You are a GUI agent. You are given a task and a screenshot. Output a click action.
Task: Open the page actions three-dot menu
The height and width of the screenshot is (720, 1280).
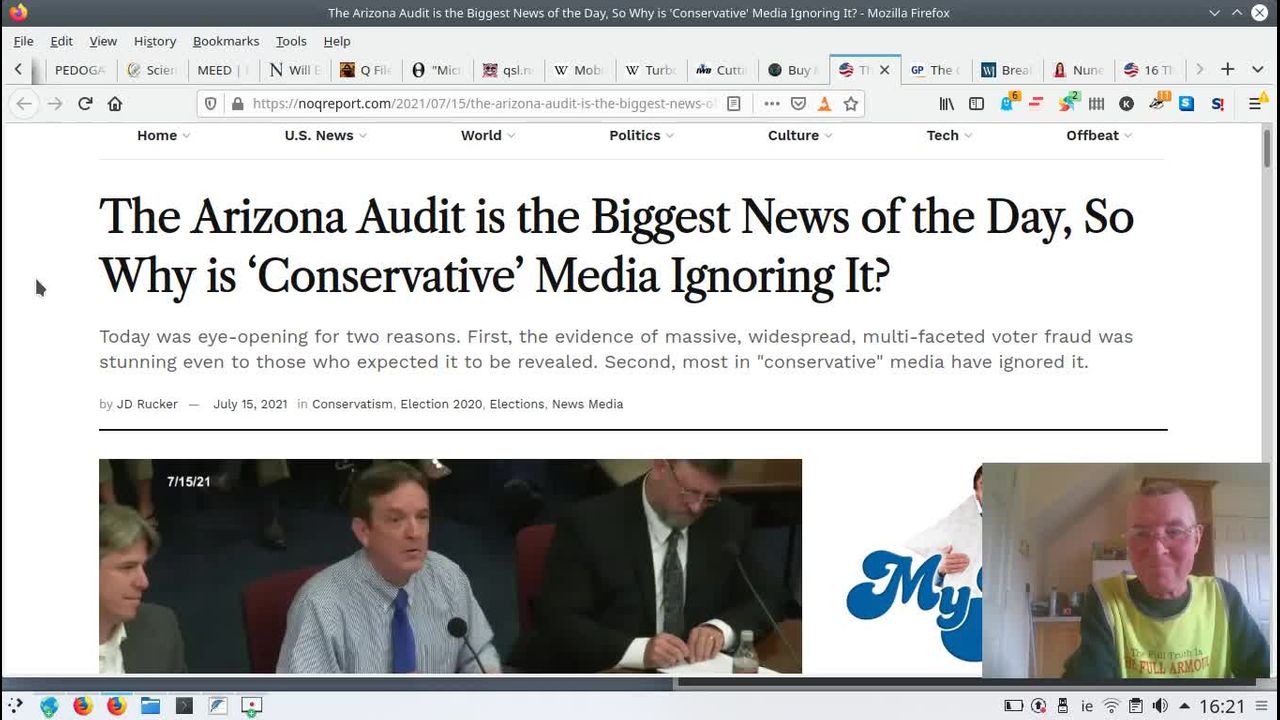(x=771, y=104)
